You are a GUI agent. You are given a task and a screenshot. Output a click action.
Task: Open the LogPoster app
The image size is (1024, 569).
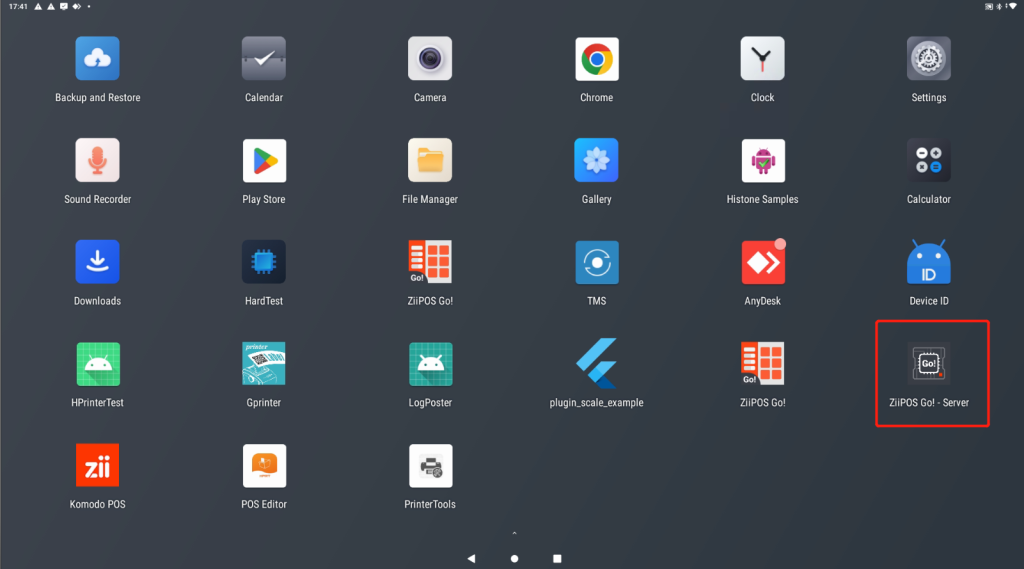430,364
